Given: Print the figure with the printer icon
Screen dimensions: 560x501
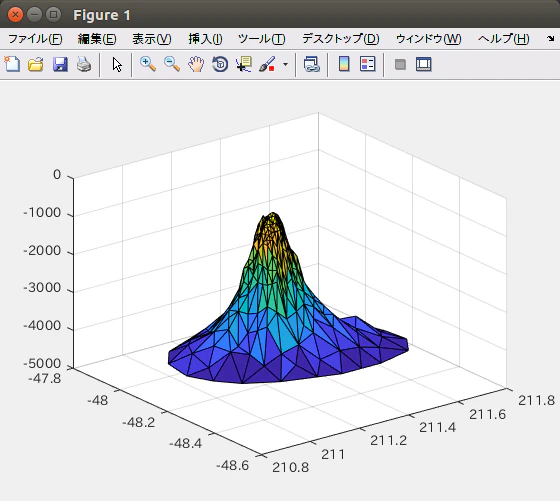Looking at the screenshot, I should pyautogui.click(x=84, y=65).
